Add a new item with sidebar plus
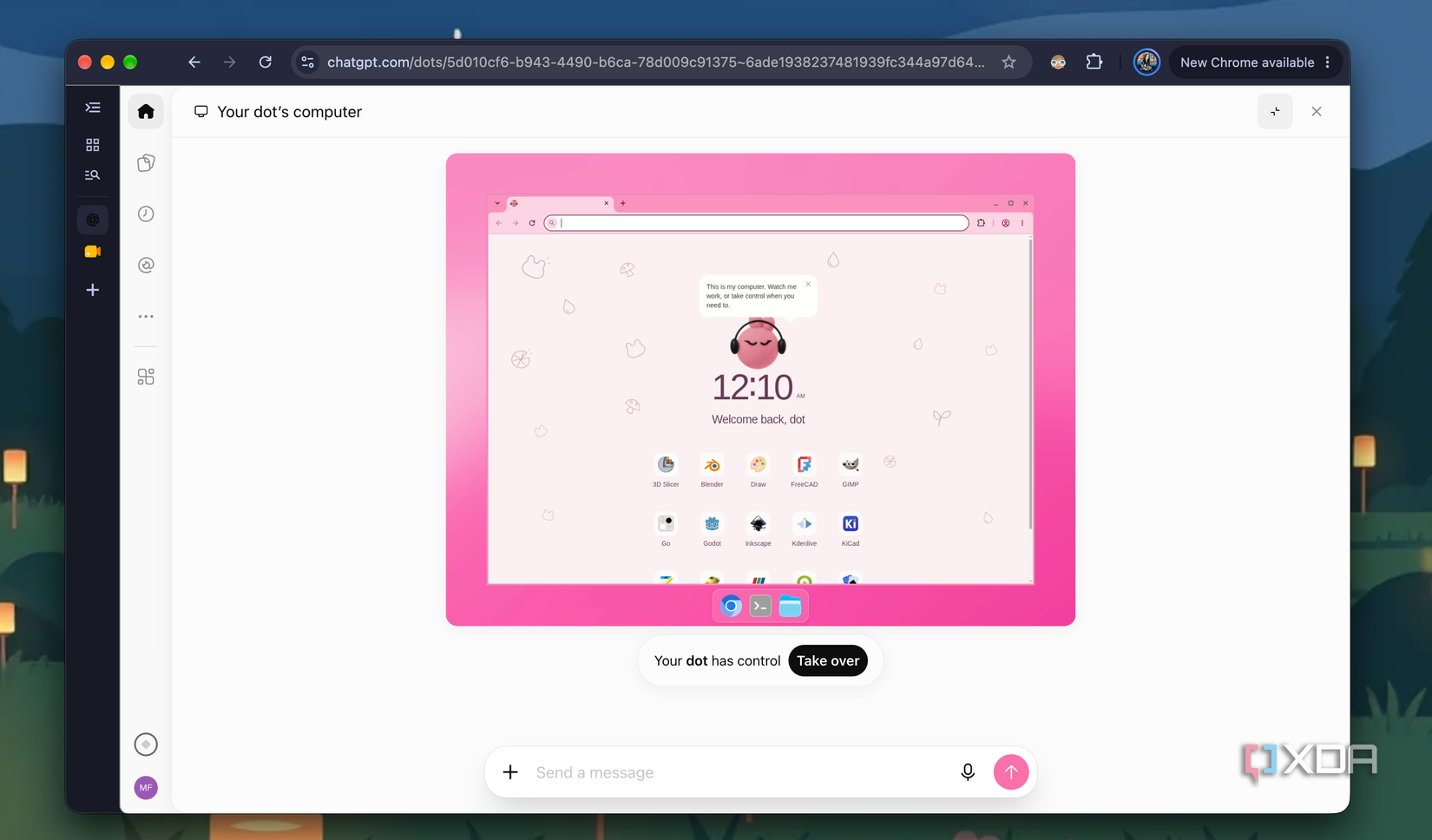Image resolution: width=1432 pixels, height=840 pixels. [x=93, y=290]
